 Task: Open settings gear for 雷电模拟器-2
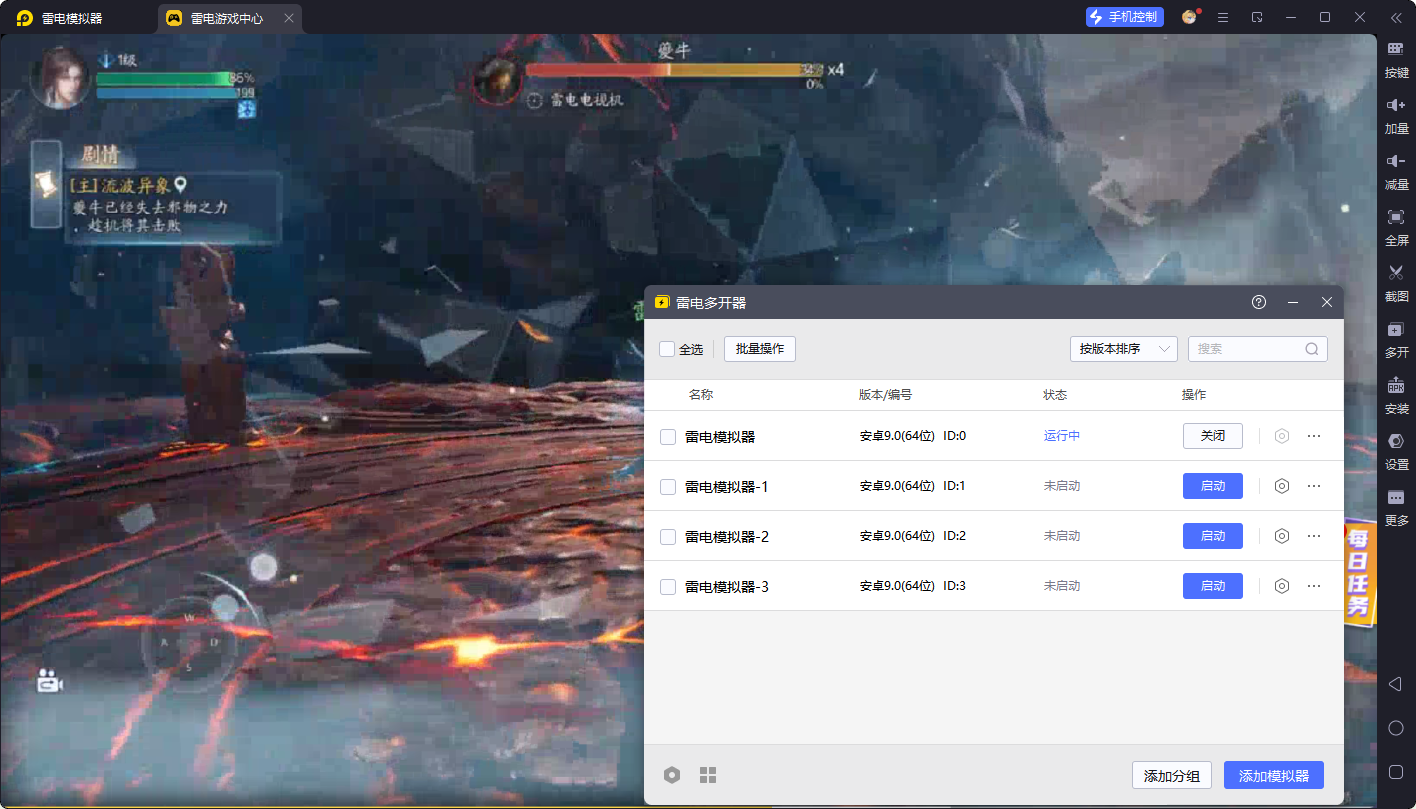[x=1282, y=536]
